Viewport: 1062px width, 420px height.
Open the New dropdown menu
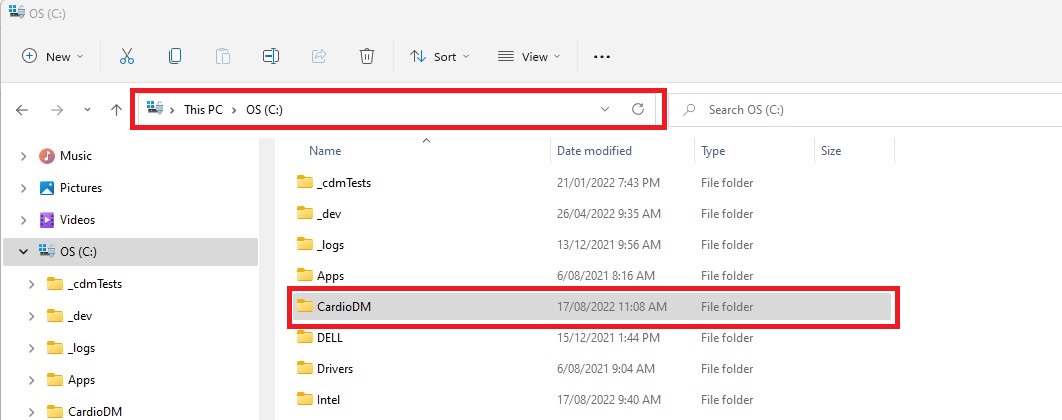coord(53,57)
